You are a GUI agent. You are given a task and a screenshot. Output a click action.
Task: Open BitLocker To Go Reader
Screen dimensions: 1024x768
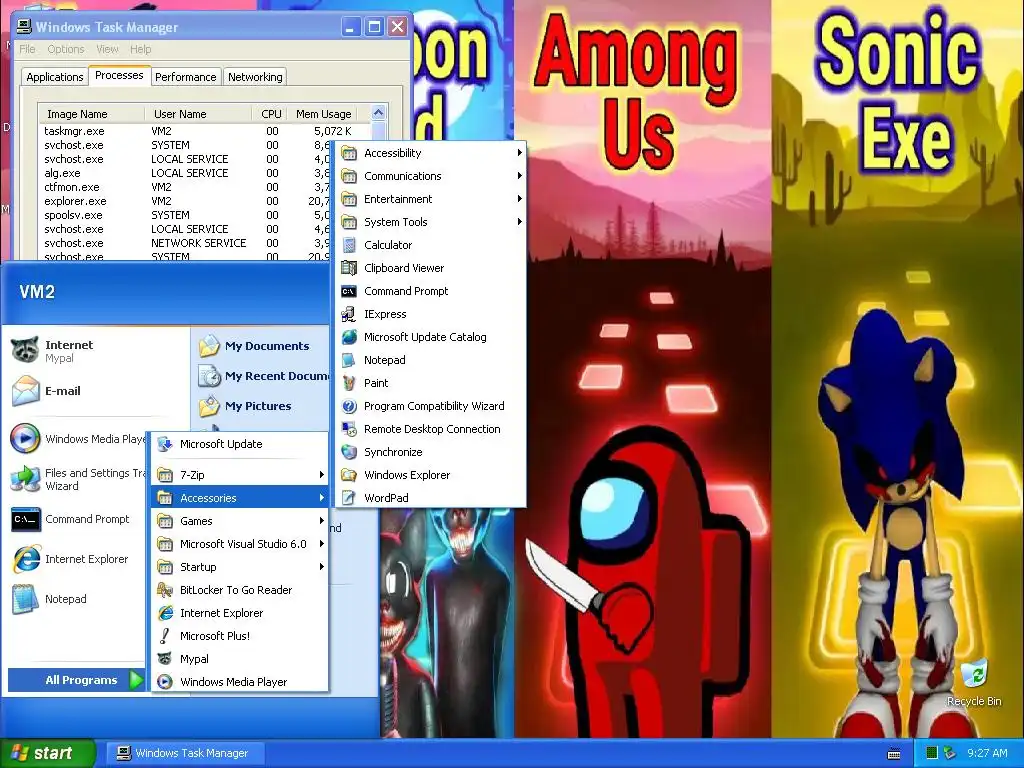(239, 590)
